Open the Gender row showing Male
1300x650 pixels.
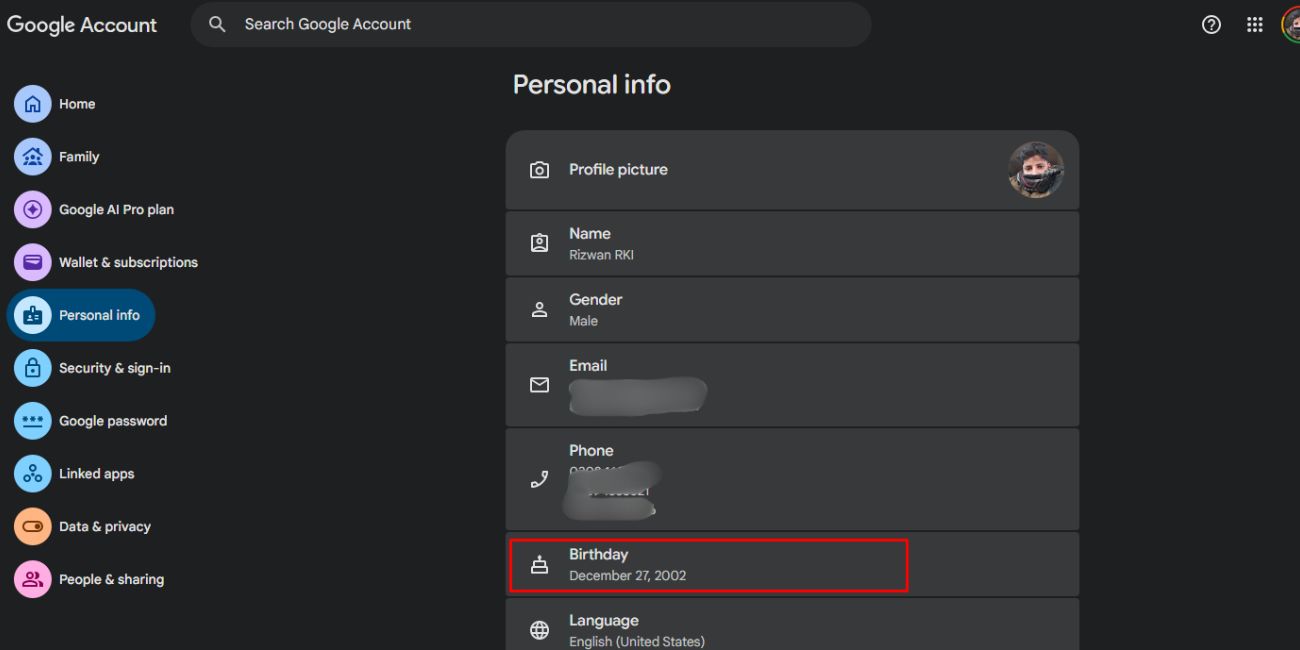click(792, 309)
